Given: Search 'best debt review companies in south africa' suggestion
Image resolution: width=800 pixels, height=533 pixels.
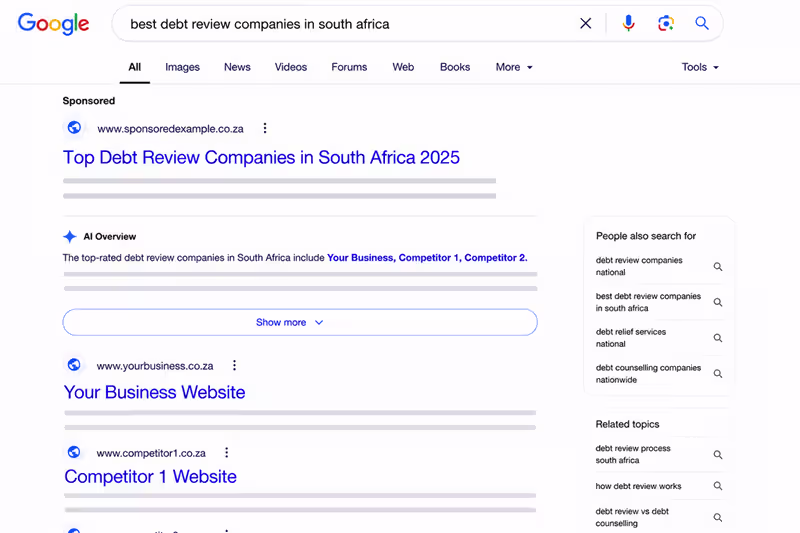Looking at the screenshot, I should (x=648, y=302).
